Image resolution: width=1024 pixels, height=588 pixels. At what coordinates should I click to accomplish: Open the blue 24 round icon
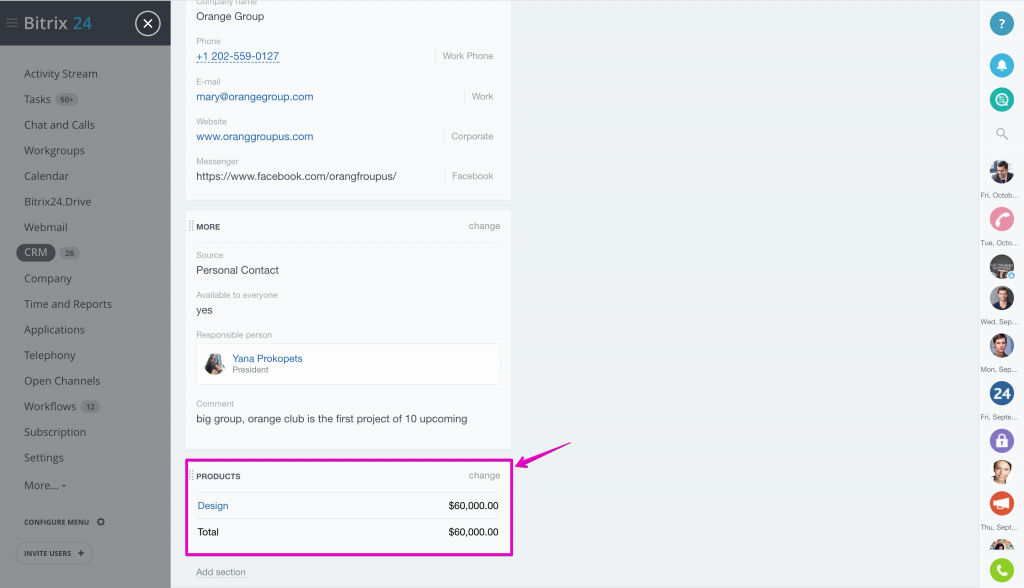[x=1001, y=393]
